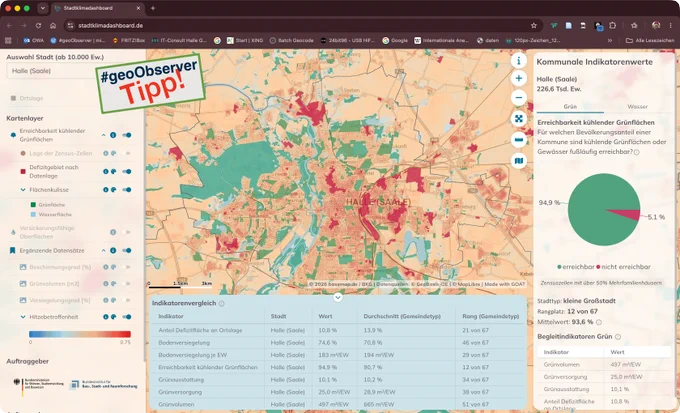
Task: Toggle Hitzebetroffenheit layer off
Action: (x=127, y=317)
